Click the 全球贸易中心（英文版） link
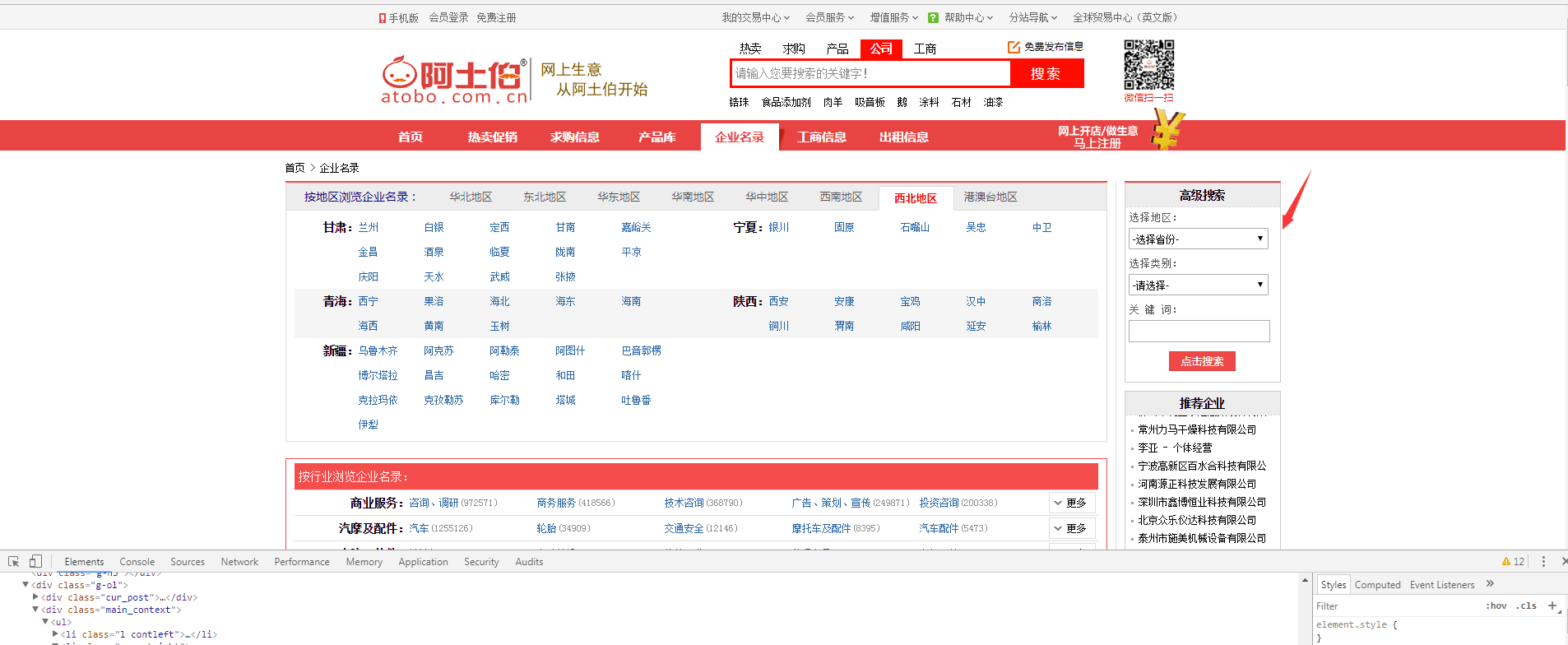 coord(1127,17)
